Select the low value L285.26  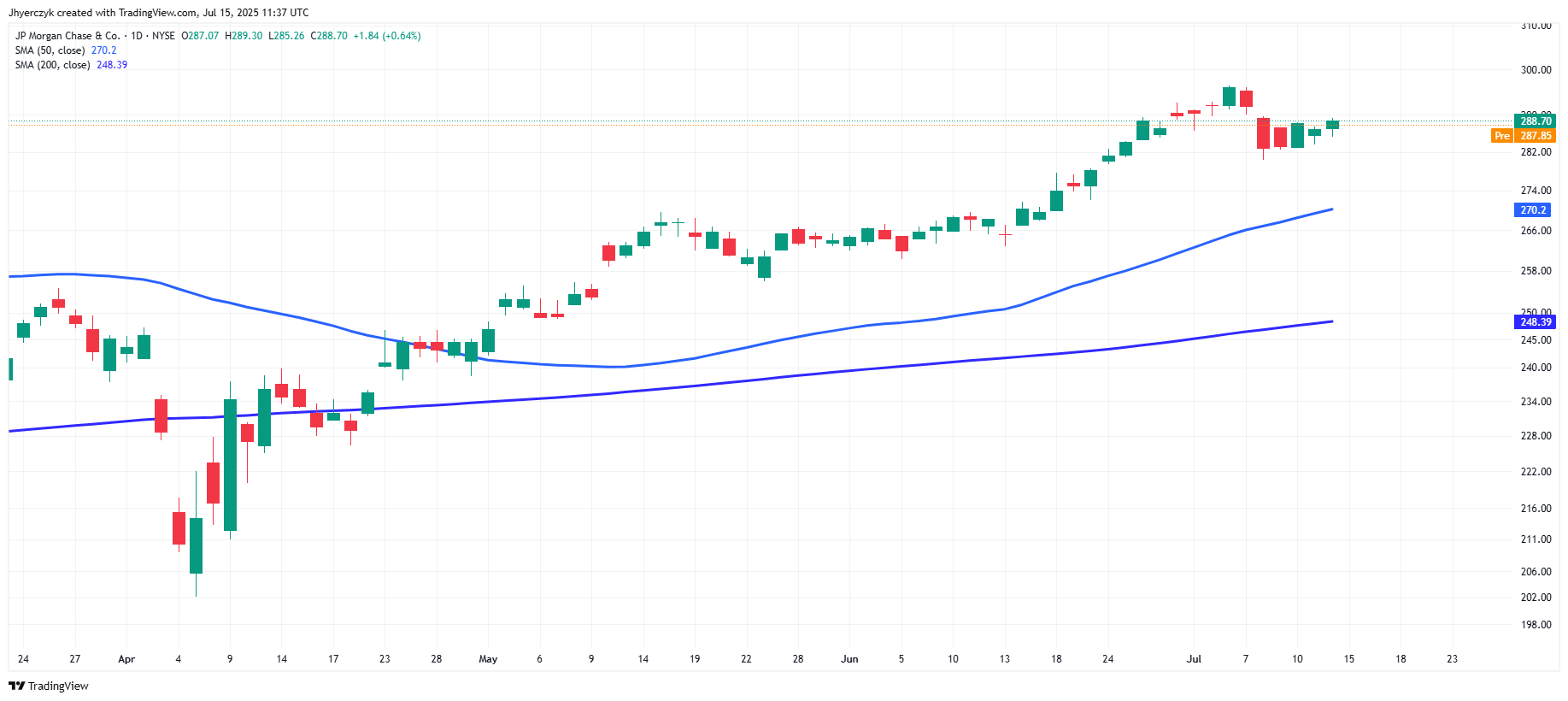[x=286, y=36]
